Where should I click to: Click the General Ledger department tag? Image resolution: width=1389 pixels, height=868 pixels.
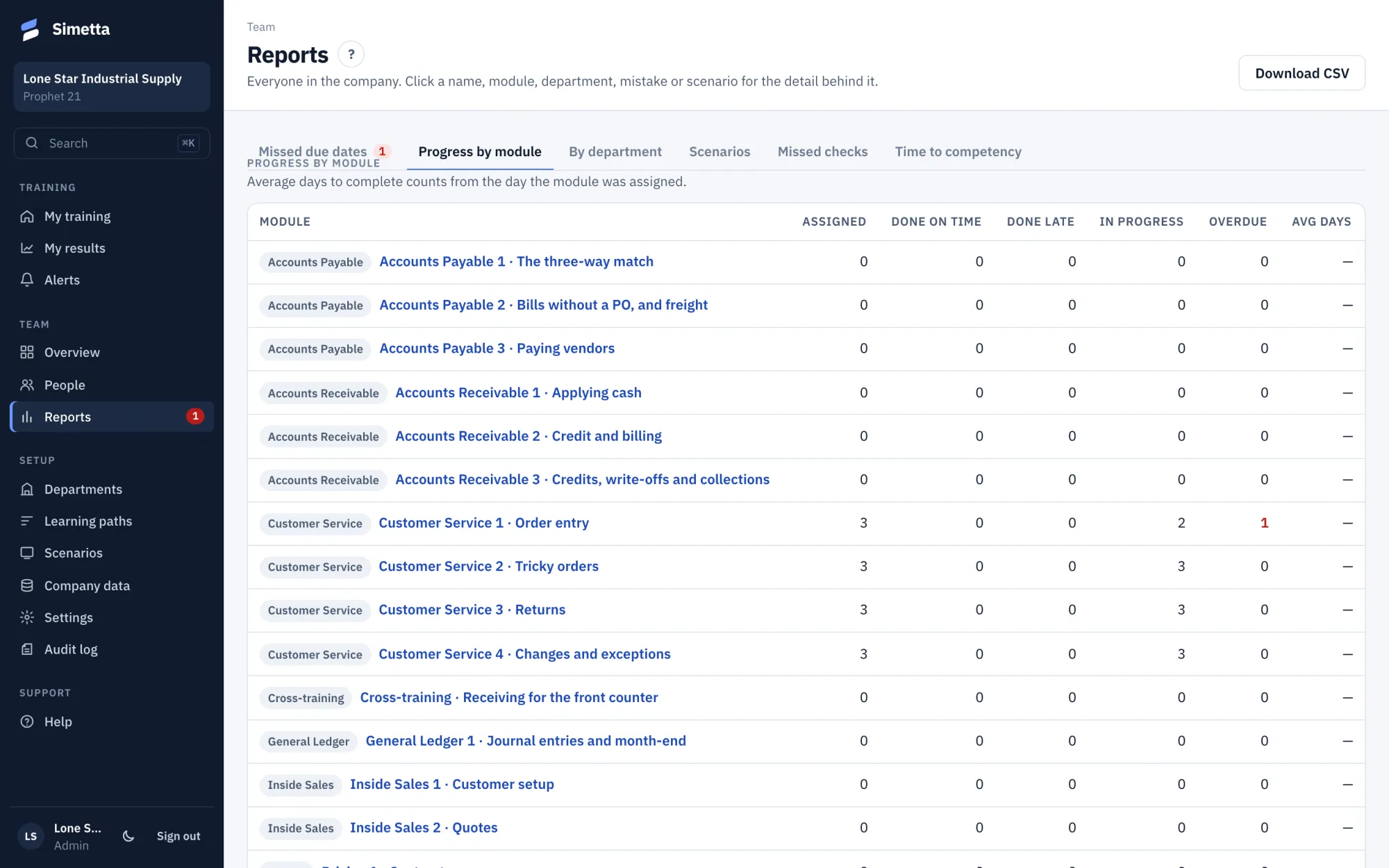[x=308, y=742]
